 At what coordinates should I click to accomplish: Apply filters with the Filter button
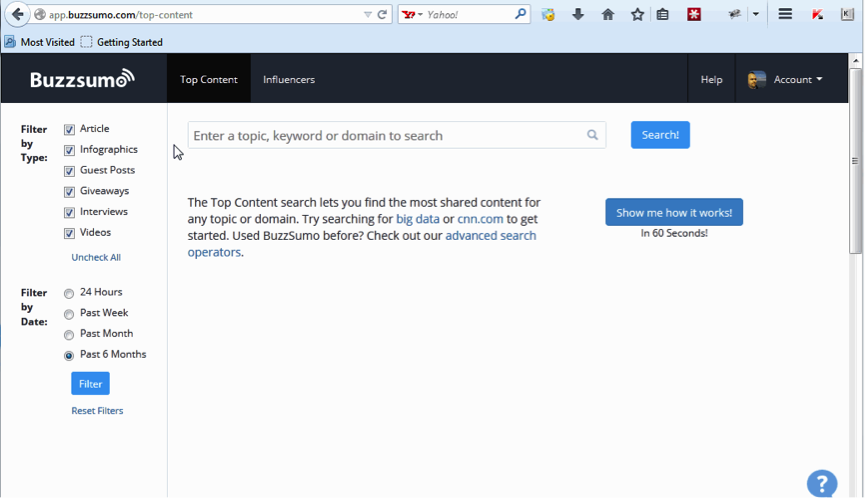[x=91, y=384]
